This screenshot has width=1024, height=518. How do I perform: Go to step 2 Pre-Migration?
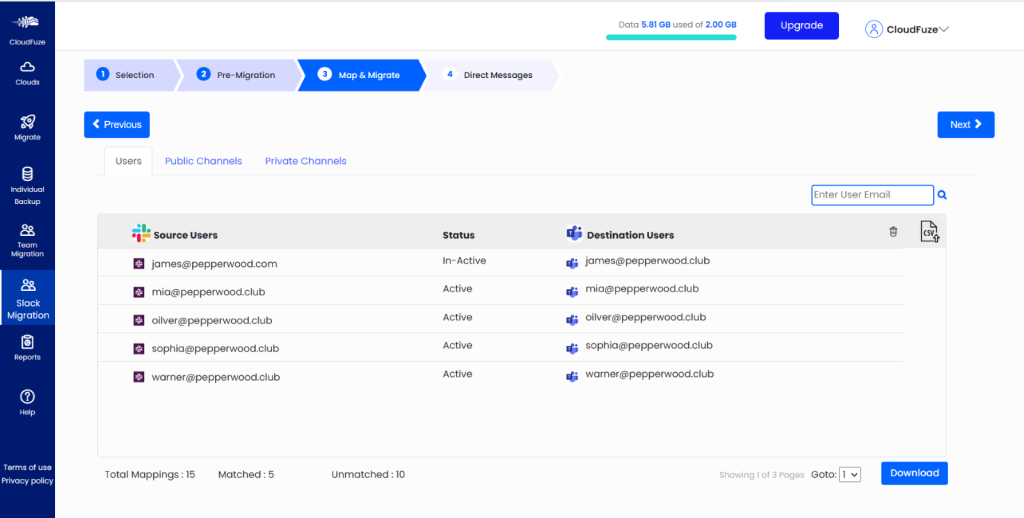tap(238, 75)
